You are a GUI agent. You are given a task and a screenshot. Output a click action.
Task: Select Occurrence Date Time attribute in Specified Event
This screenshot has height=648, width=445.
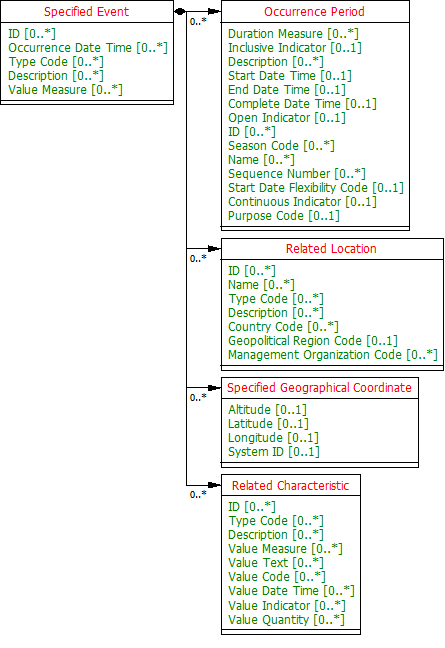(x=88, y=48)
